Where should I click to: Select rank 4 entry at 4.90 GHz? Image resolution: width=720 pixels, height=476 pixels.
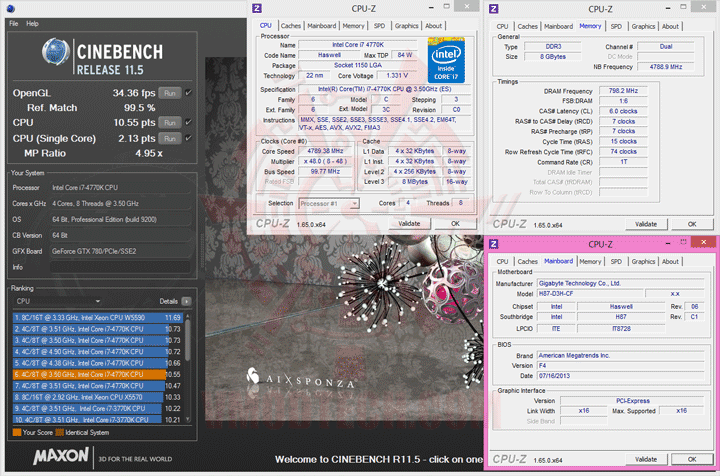(98, 352)
